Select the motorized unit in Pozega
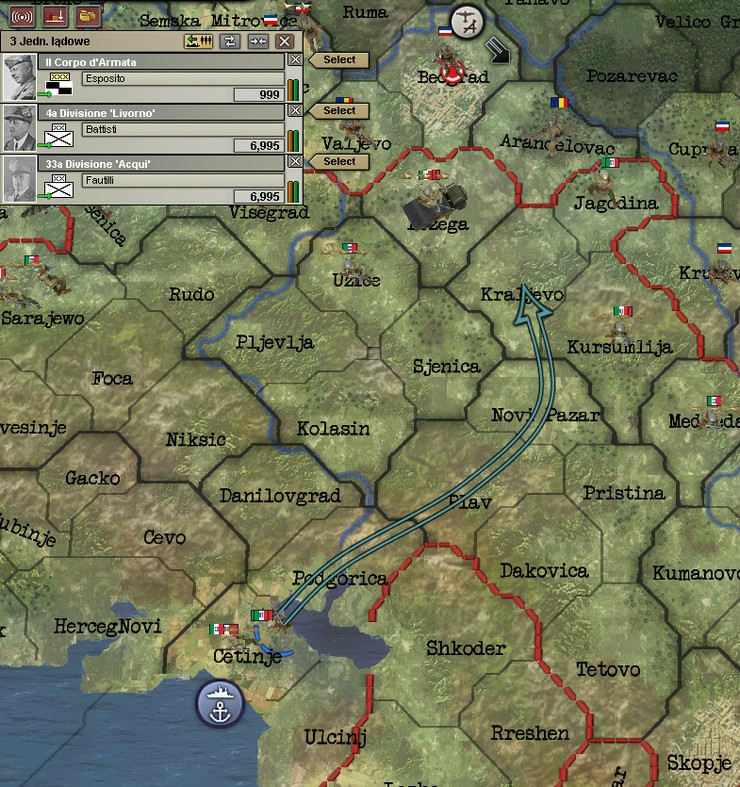This screenshot has height=787, width=740. (435, 202)
